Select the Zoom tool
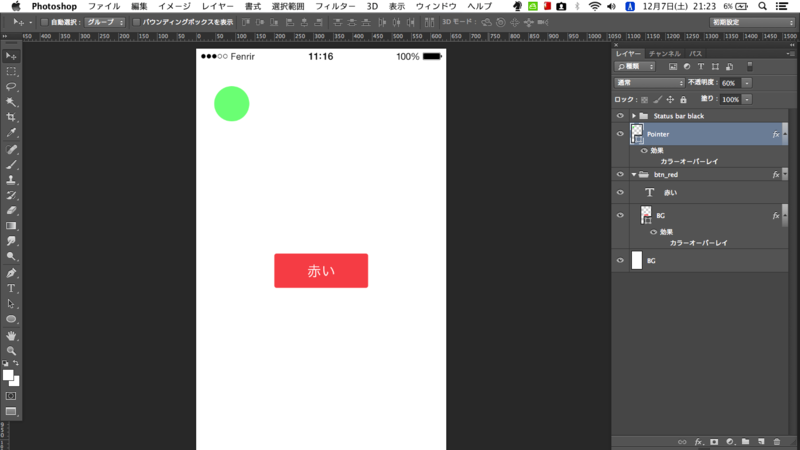This screenshot has width=800, height=450. (x=11, y=351)
